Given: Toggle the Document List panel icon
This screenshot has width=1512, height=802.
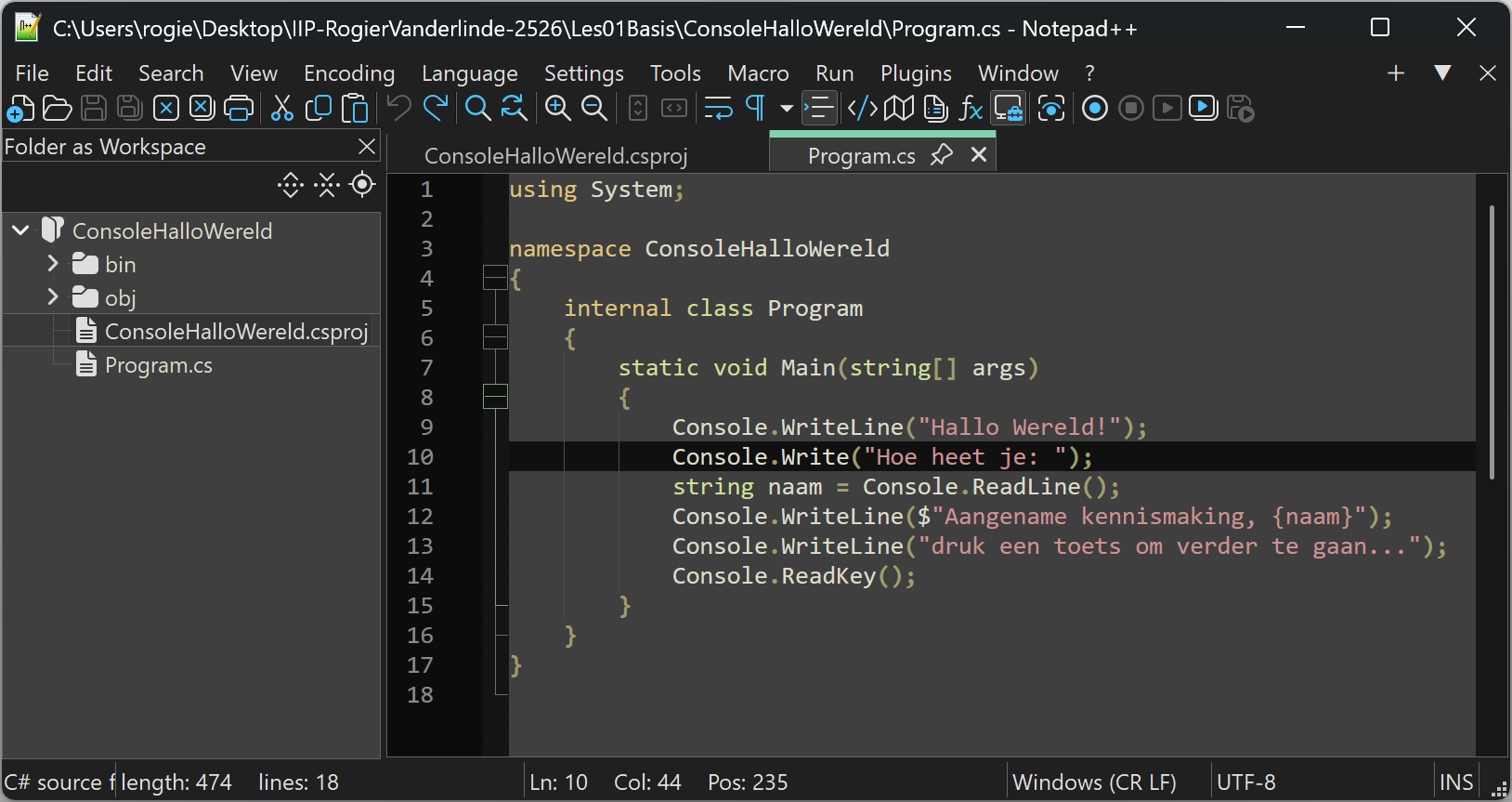Looking at the screenshot, I should (935, 109).
